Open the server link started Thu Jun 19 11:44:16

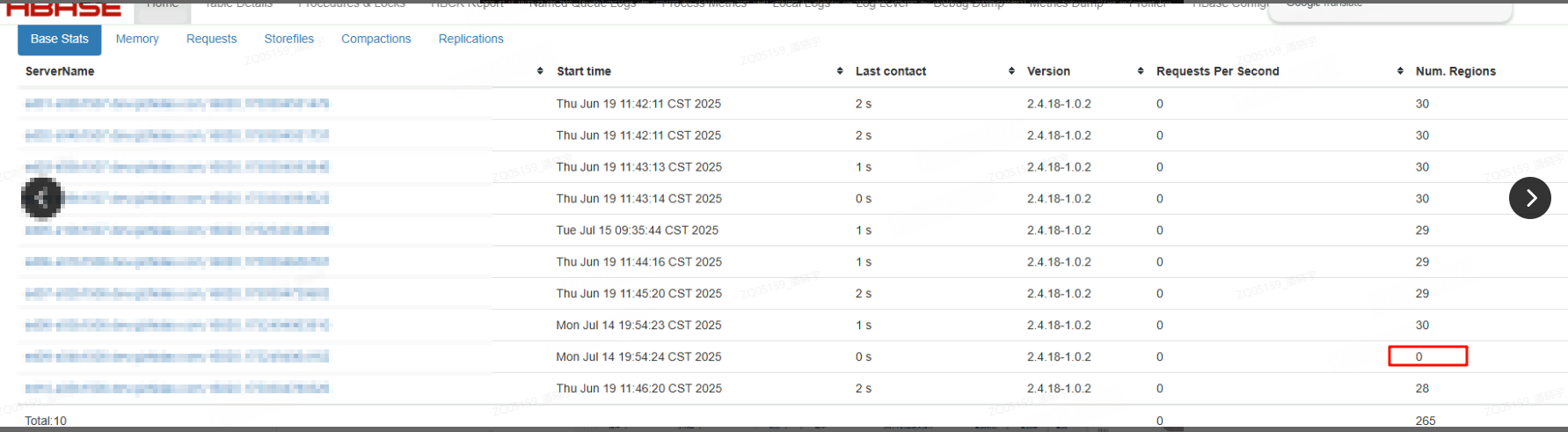coord(177,262)
